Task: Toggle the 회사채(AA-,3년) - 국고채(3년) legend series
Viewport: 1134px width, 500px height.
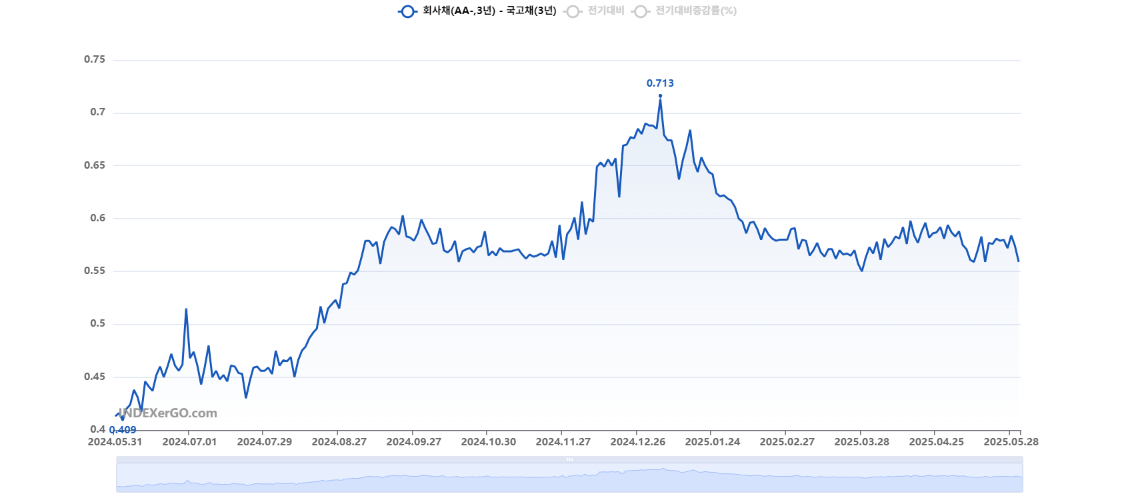Action: (477, 11)
